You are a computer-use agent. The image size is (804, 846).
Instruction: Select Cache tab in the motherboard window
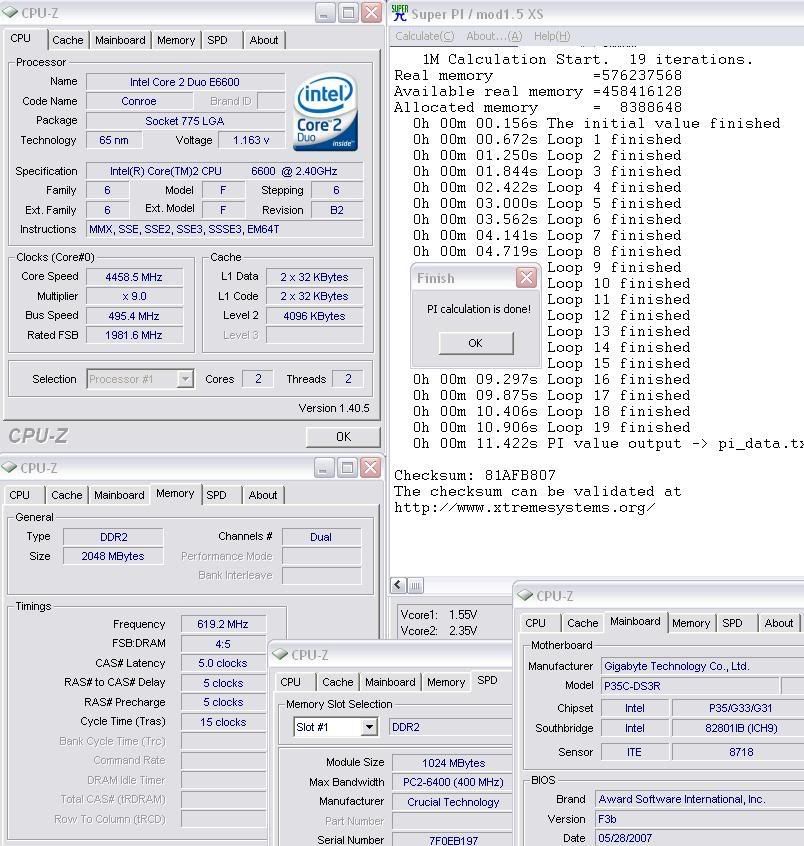point(583,623)
